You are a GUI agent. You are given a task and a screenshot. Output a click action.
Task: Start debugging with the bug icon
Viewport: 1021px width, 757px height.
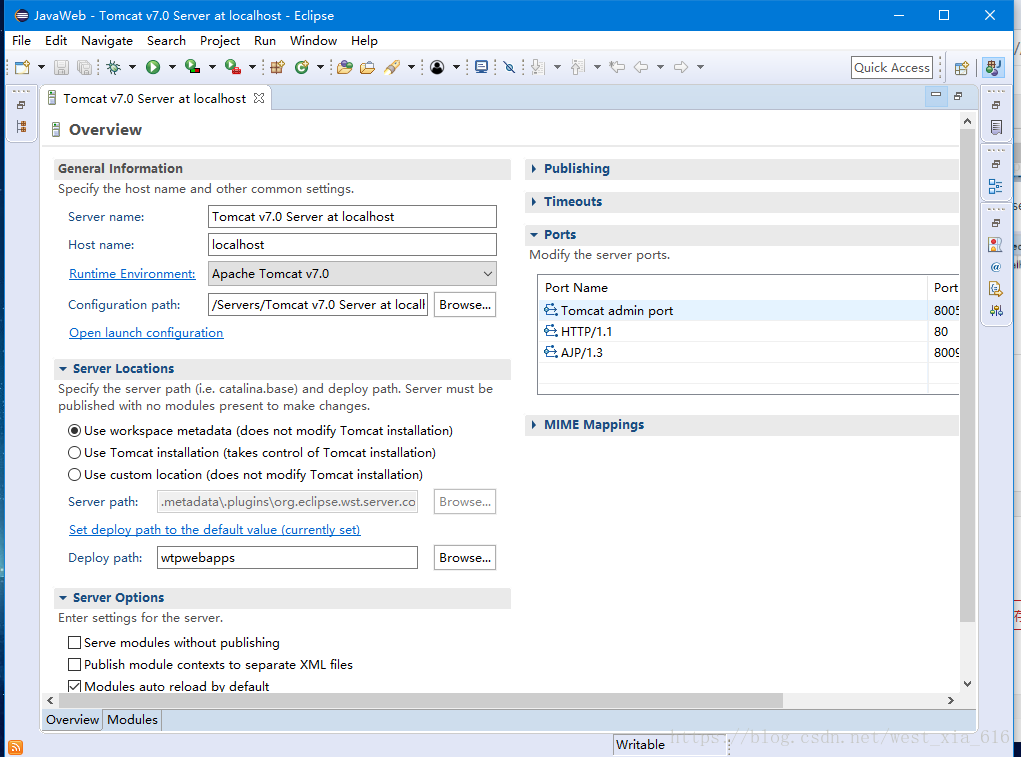pos(114,67)
